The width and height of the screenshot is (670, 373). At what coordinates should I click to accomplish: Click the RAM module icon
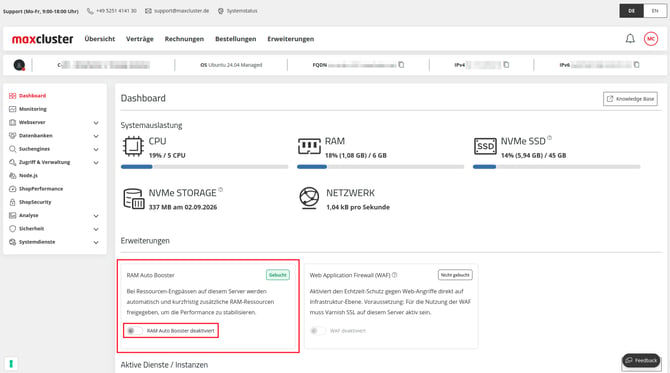309,147
